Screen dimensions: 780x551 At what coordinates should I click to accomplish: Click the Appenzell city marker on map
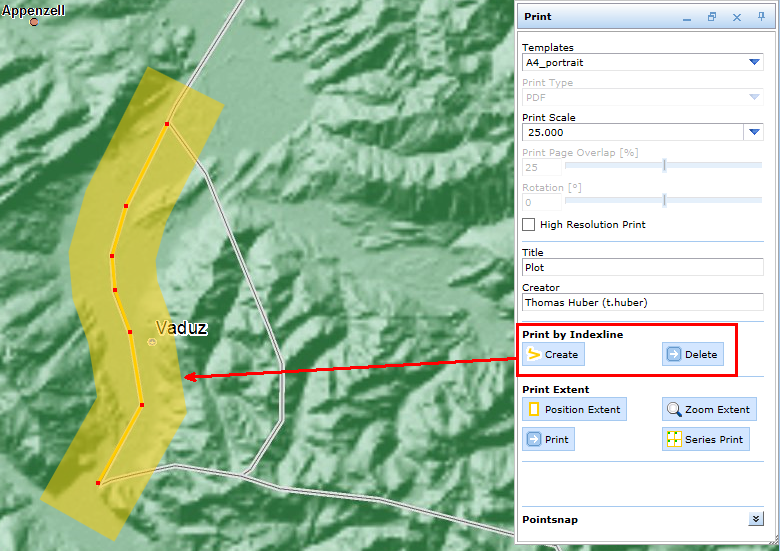click(x=33, y=21)
